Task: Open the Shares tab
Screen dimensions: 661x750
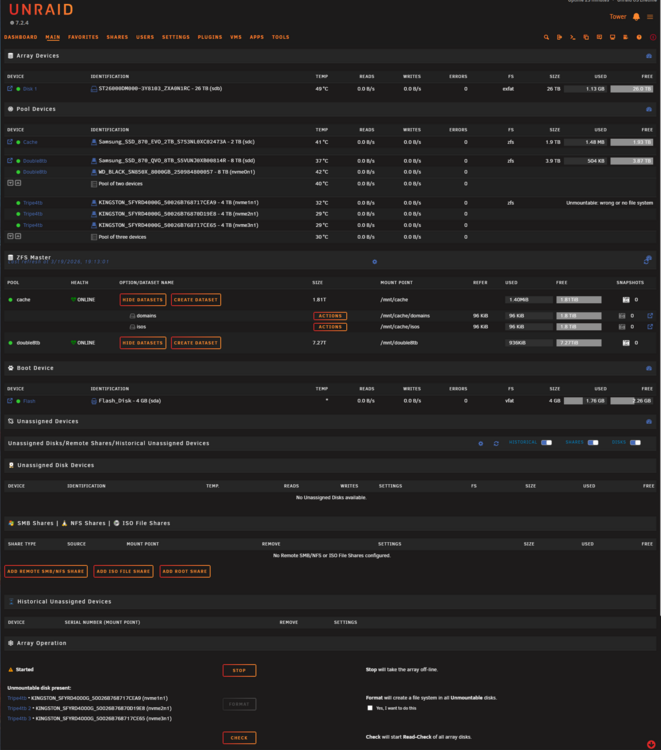Action: [x=117, y=37]
